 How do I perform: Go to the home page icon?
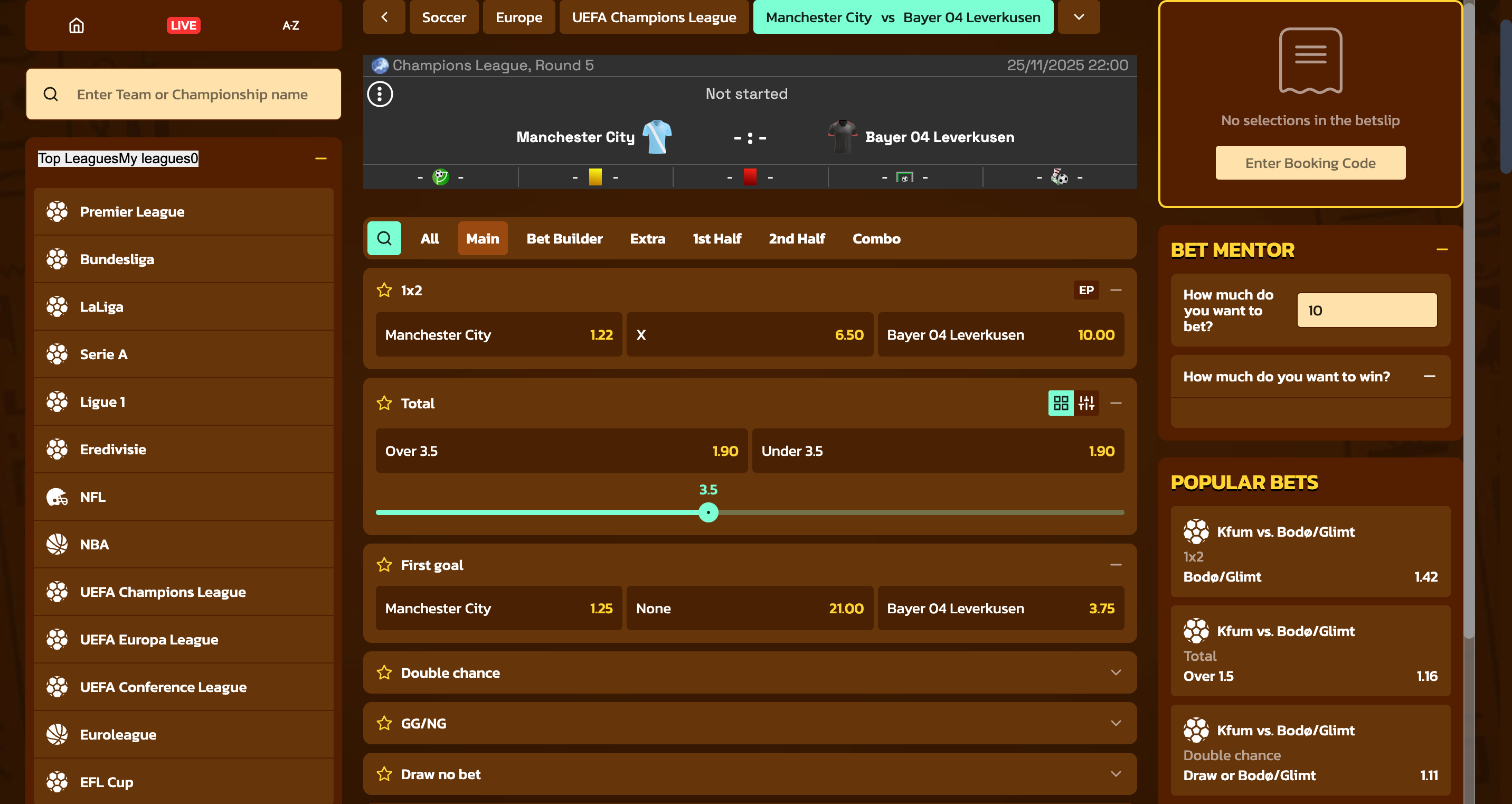pos(77,25)
